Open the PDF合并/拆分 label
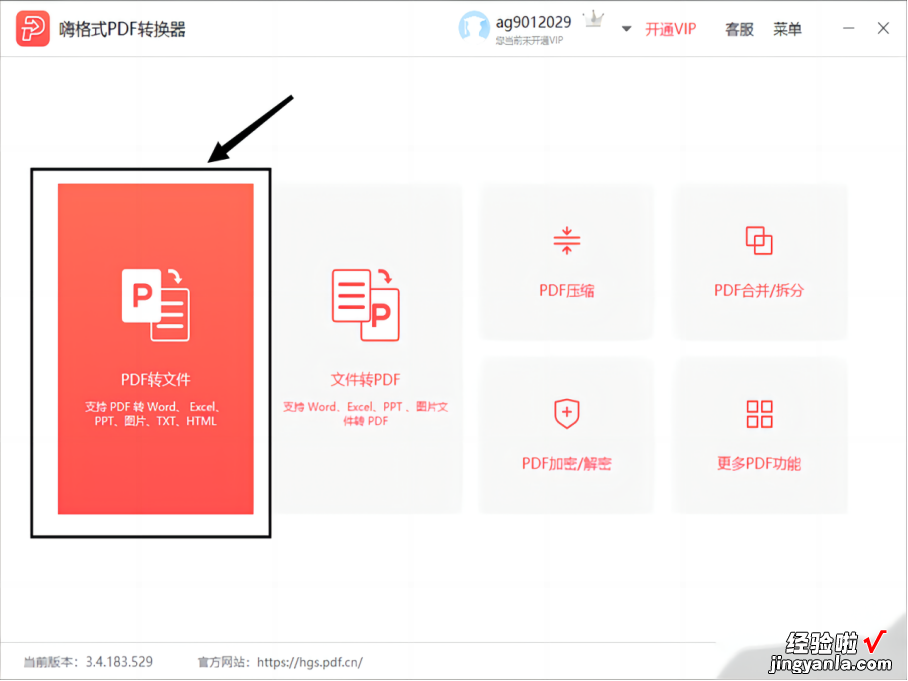The width and height of the screenshot is (908, 681). pos(759,290)
